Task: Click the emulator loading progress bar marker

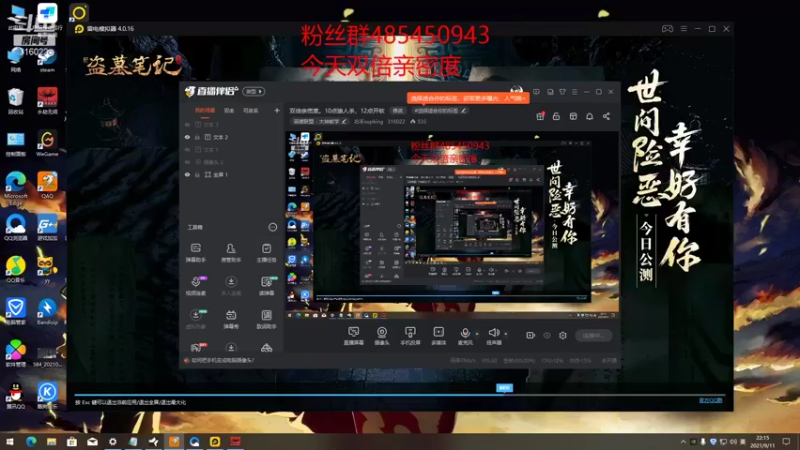Action: [504, 388]
